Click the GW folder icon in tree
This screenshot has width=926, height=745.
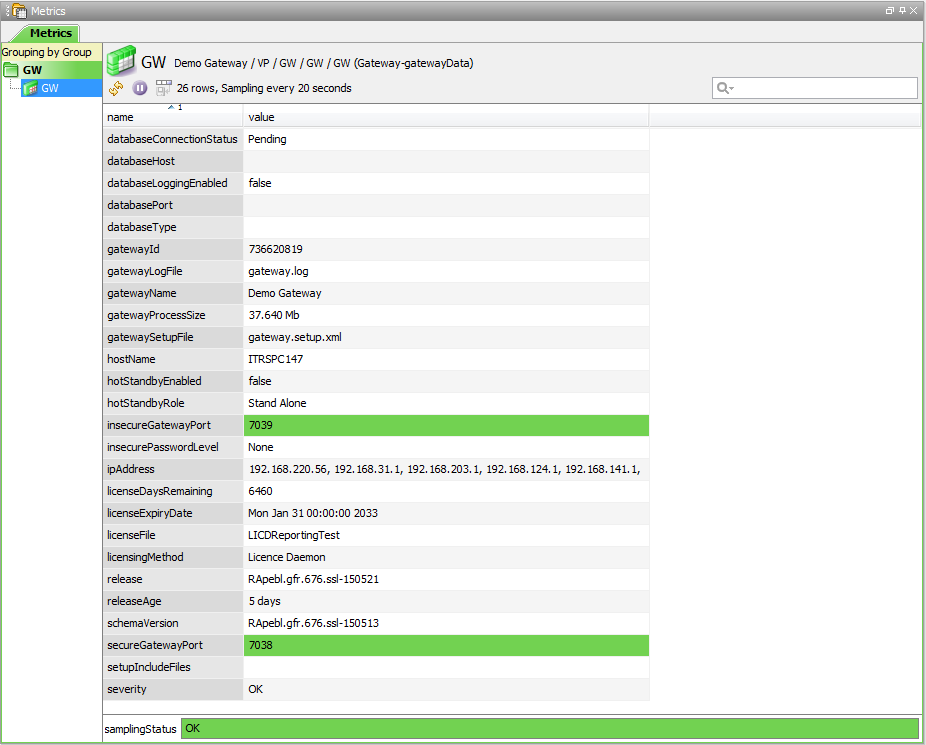[x=11, y=70]
